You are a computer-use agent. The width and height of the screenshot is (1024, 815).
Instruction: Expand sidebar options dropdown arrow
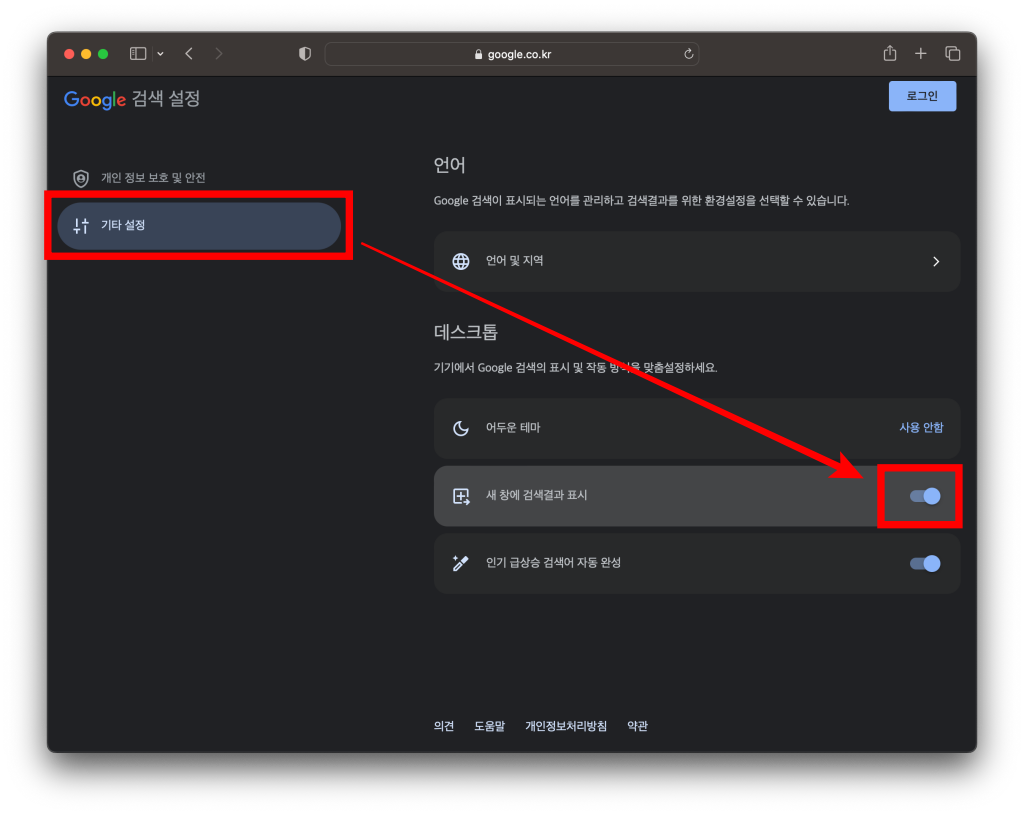click(x=160, y=54)
